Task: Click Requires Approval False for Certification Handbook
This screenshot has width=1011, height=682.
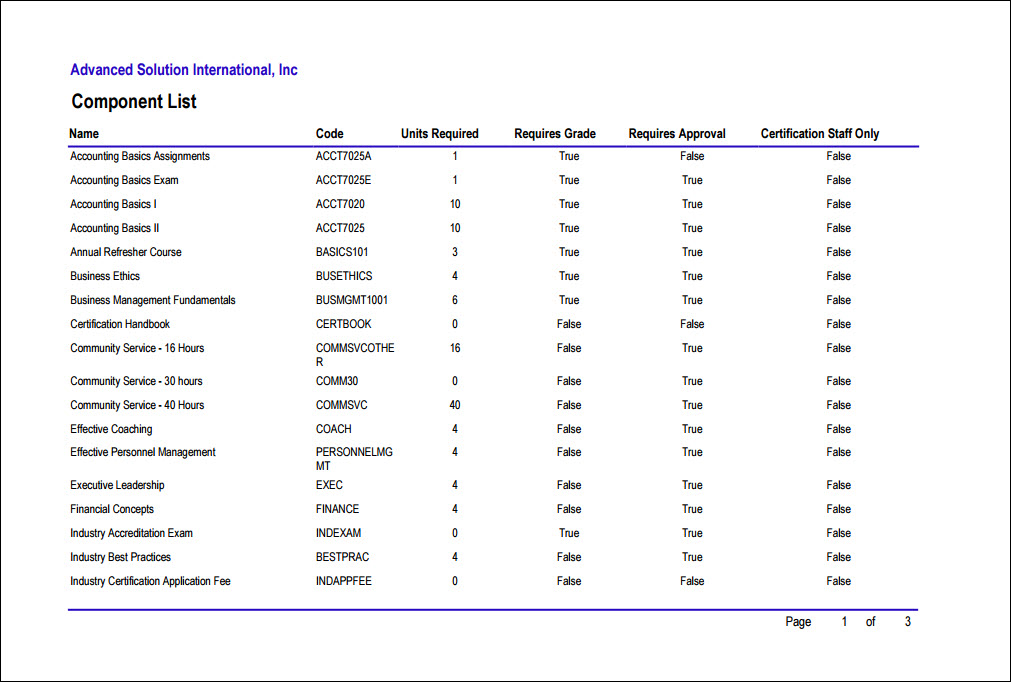Action: (x=692, y=324)
